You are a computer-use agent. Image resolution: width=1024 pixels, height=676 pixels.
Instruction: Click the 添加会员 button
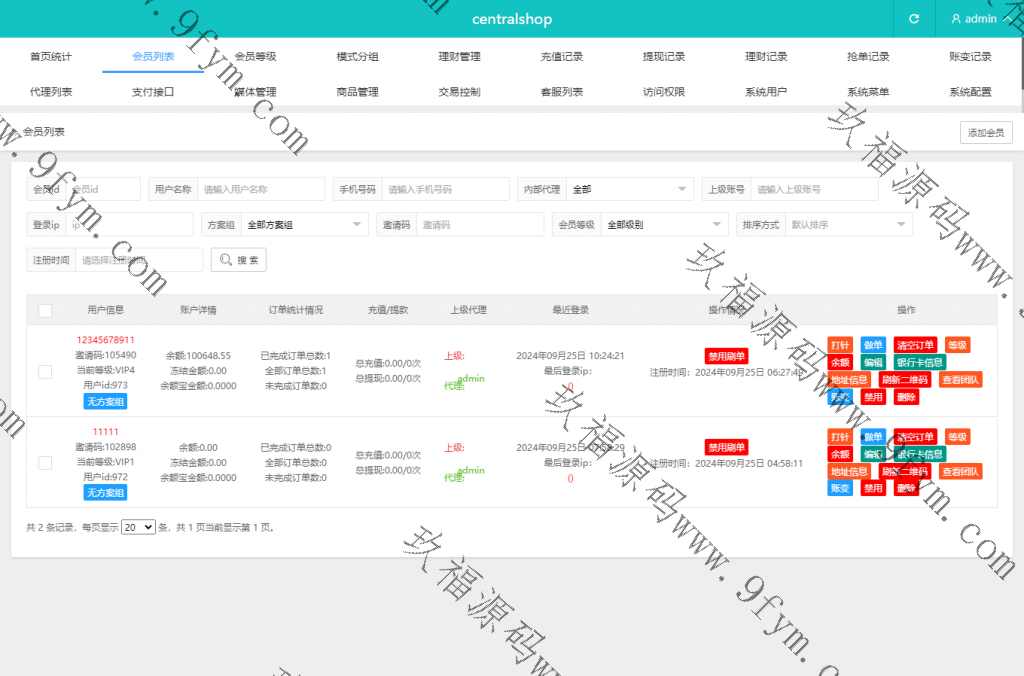click(x=986, y=133)
